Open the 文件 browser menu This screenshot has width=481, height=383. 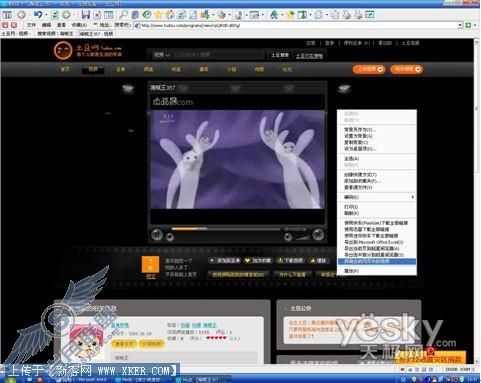click(31, 25)
